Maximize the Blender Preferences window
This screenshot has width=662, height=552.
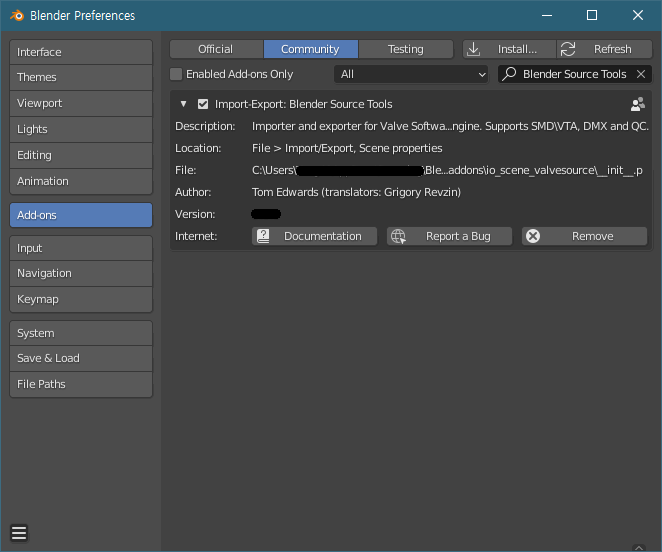coord(592,16)
